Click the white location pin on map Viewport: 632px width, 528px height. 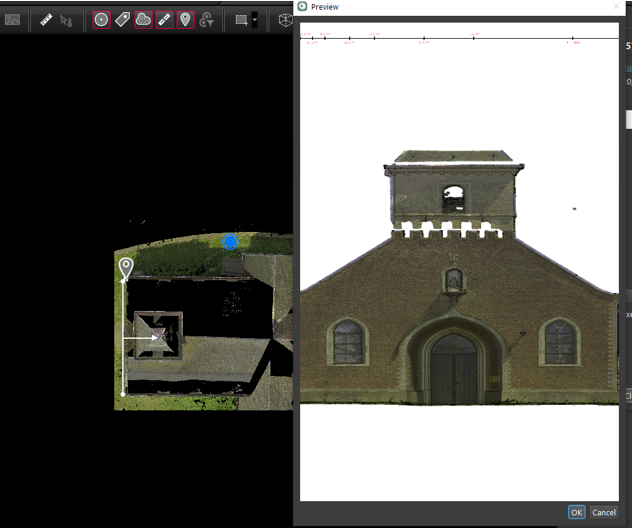point(125,267)
